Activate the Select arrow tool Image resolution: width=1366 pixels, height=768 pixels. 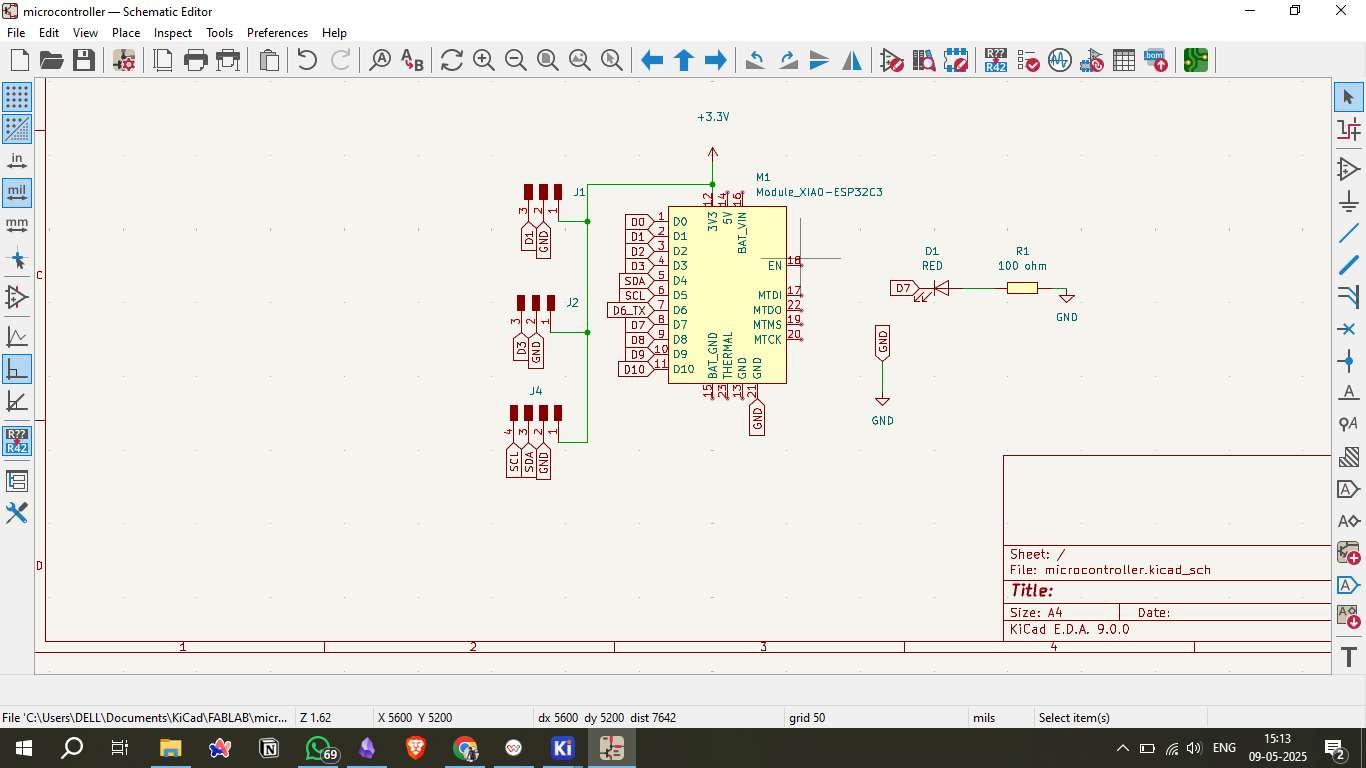click(1348, 97)
